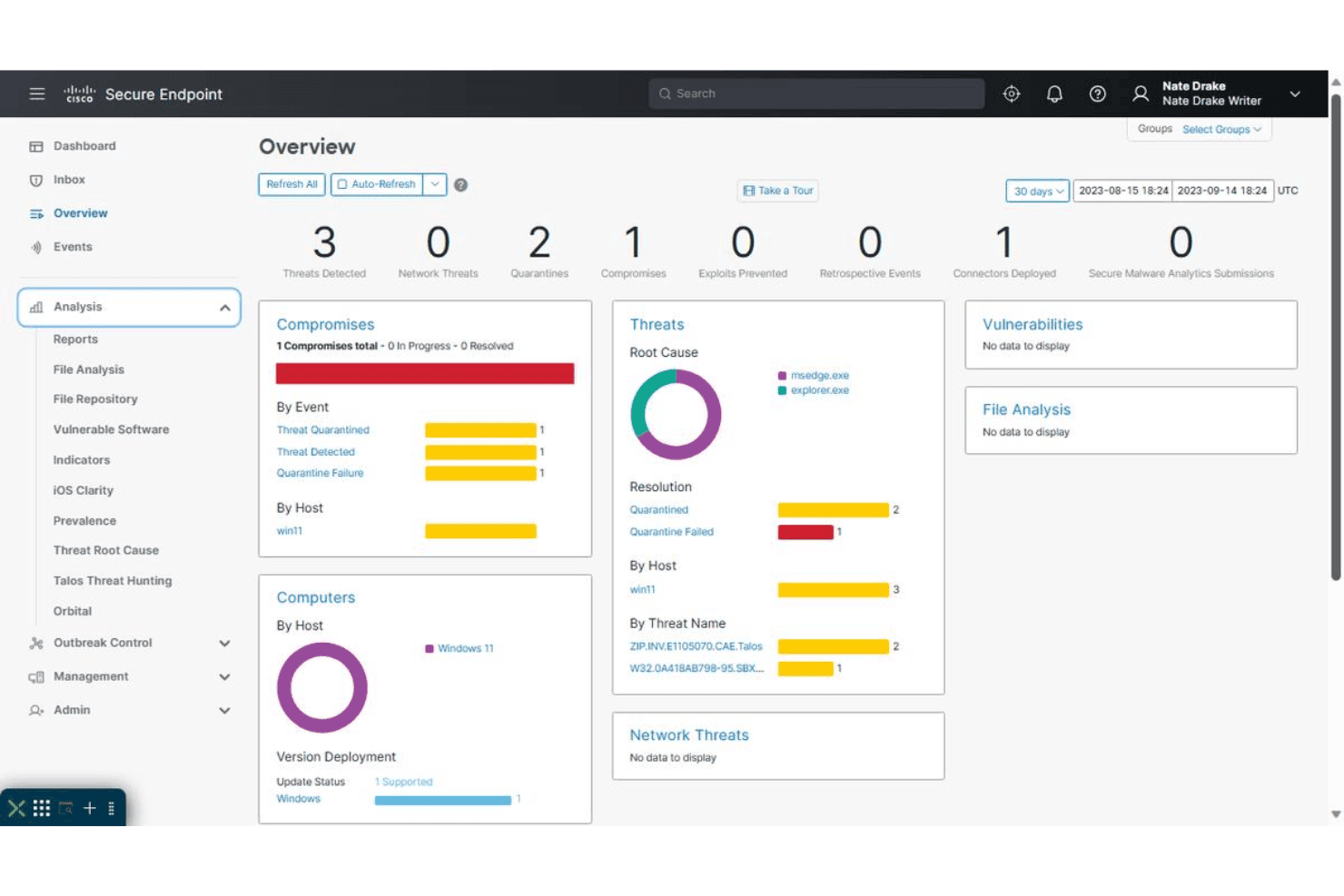
Task: Start the Take a Tour button
Action: click(x=778, y=191)
